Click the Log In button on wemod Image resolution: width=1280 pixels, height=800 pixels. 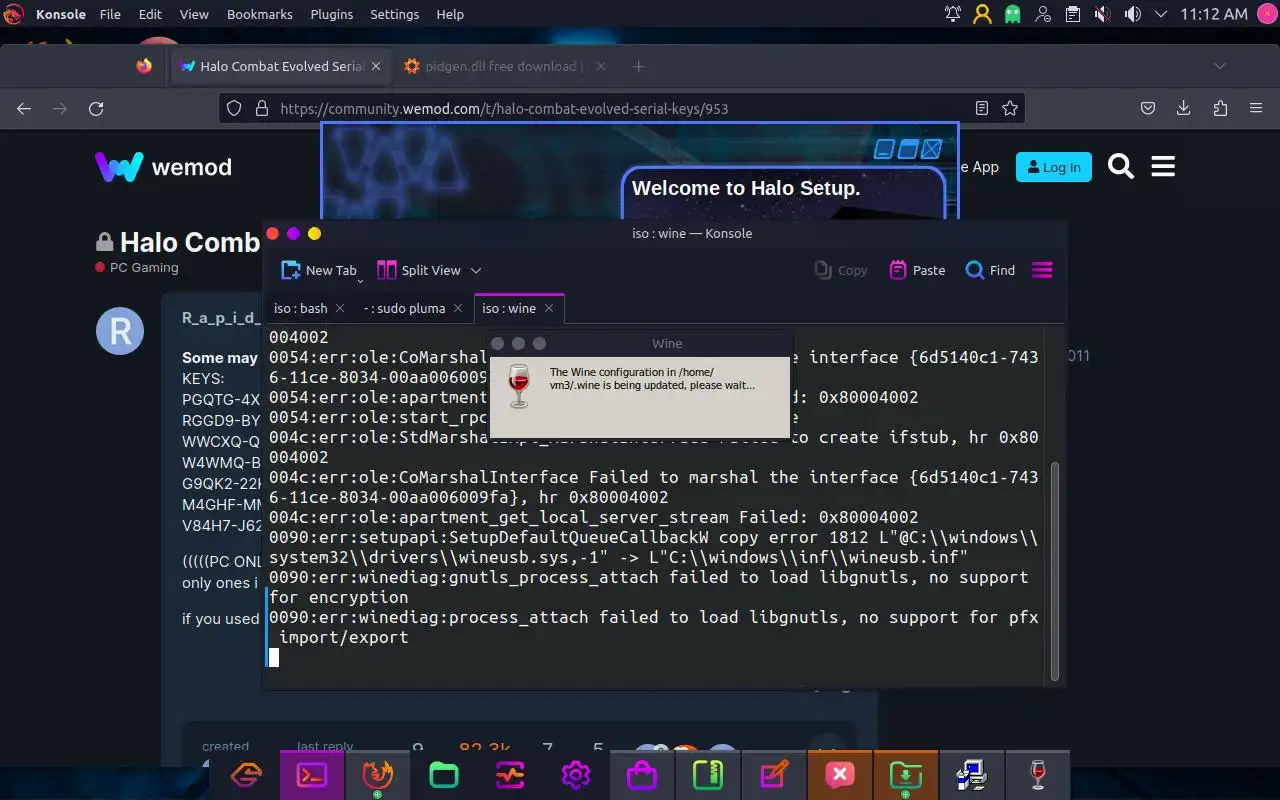[x=1053, y=167]
